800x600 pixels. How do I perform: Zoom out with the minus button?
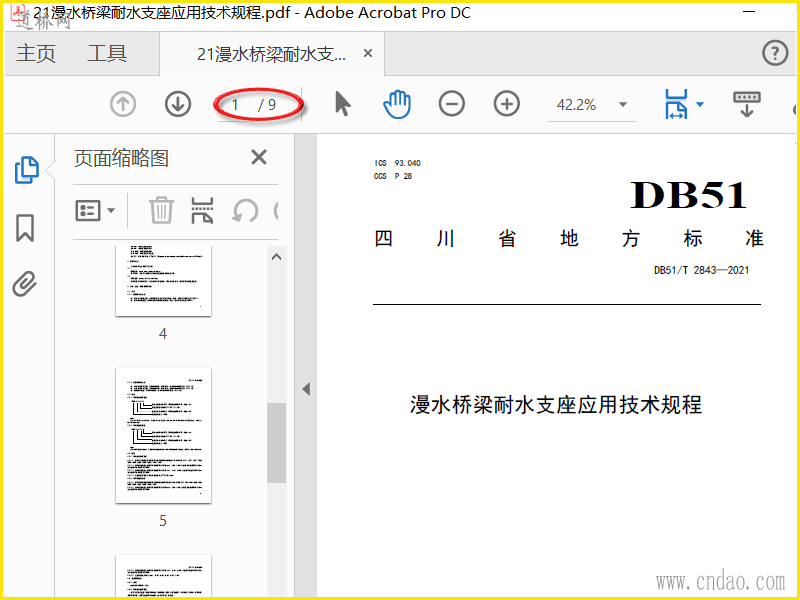[452, 104]
